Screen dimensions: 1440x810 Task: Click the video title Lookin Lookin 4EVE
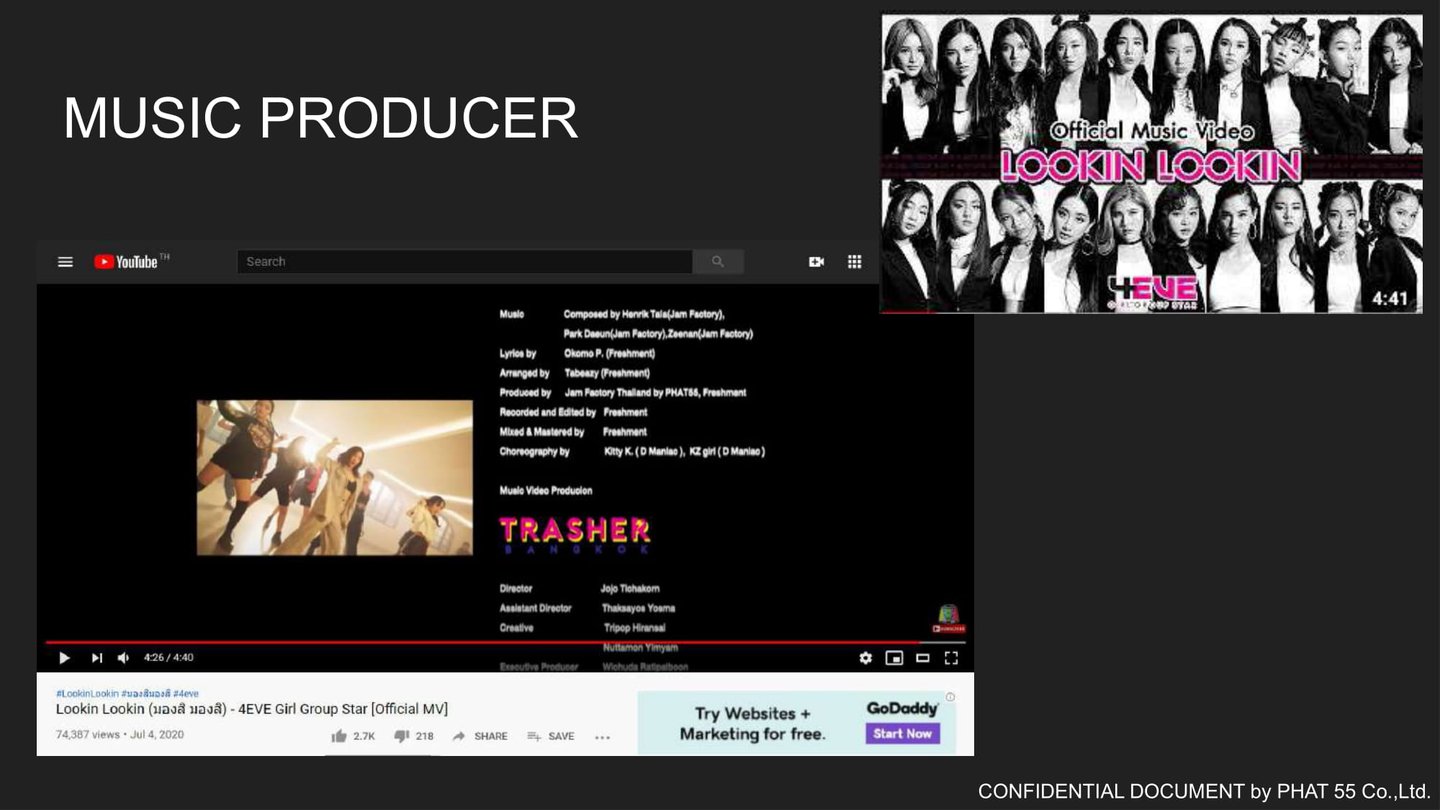(252, 709)
